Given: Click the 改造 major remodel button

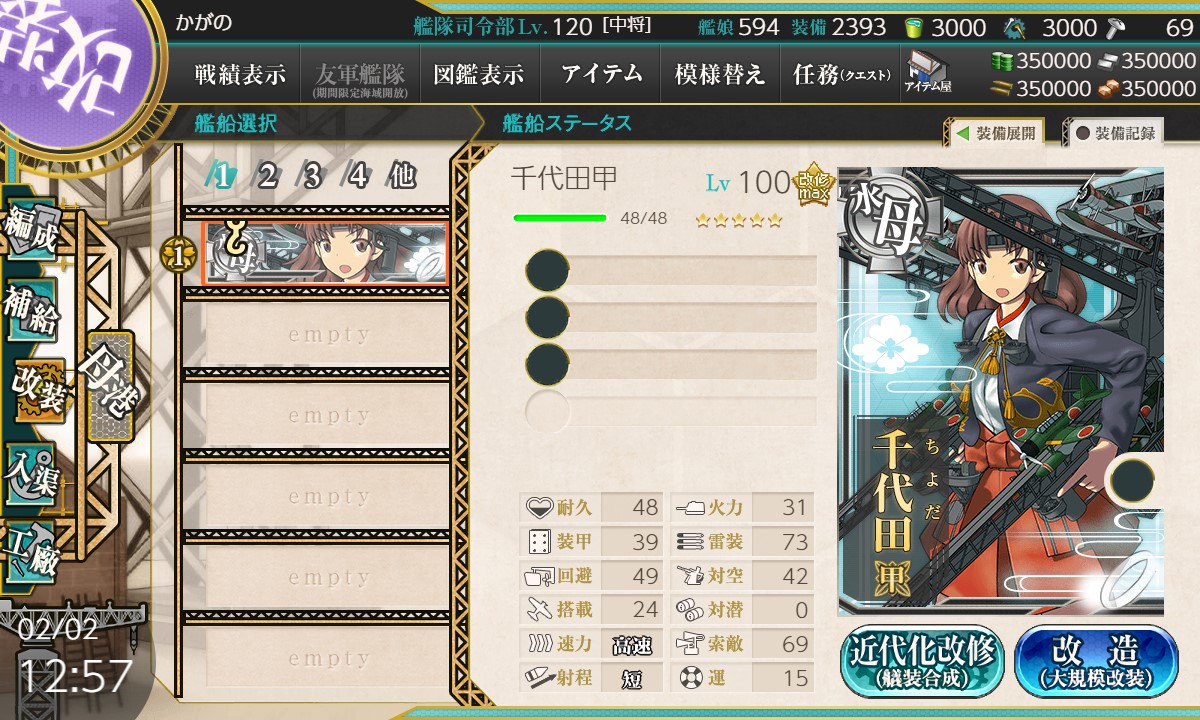Looking at the screenshot, I should tap(1096, 661).
